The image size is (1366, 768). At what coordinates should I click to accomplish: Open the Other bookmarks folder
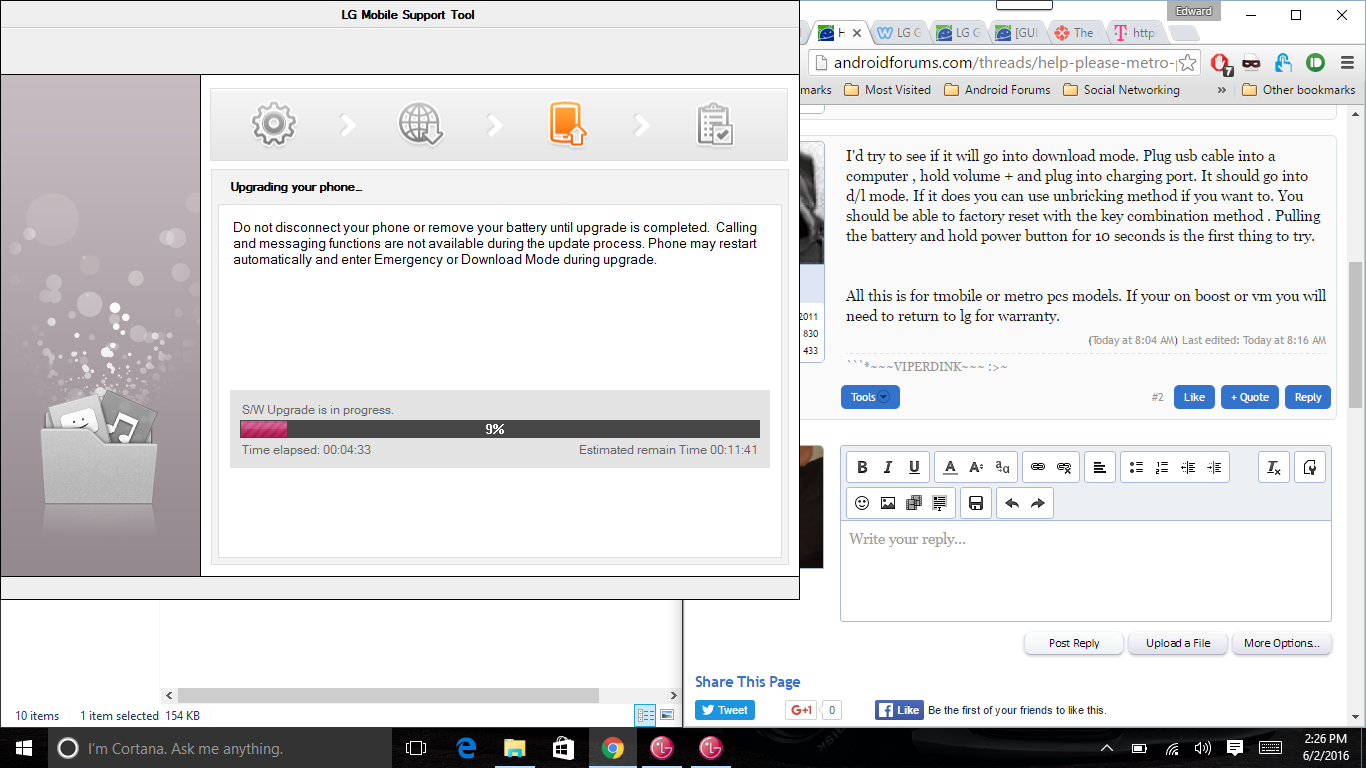[x=1298, y=90]
